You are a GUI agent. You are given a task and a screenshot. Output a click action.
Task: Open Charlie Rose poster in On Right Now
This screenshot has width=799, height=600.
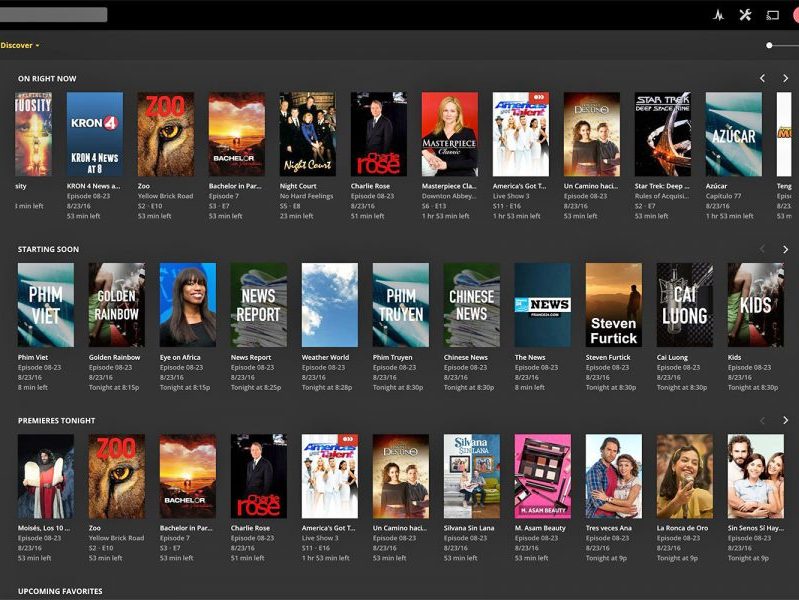(379, 134)
